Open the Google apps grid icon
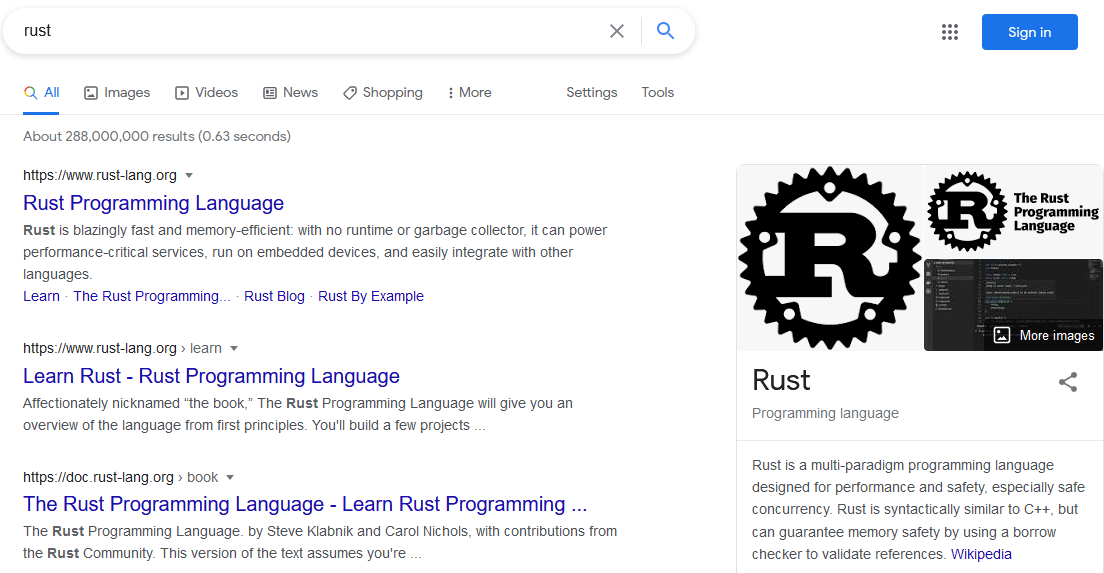Image resolution: width=1104 pixels, height=573 pixels. (950, 32)
